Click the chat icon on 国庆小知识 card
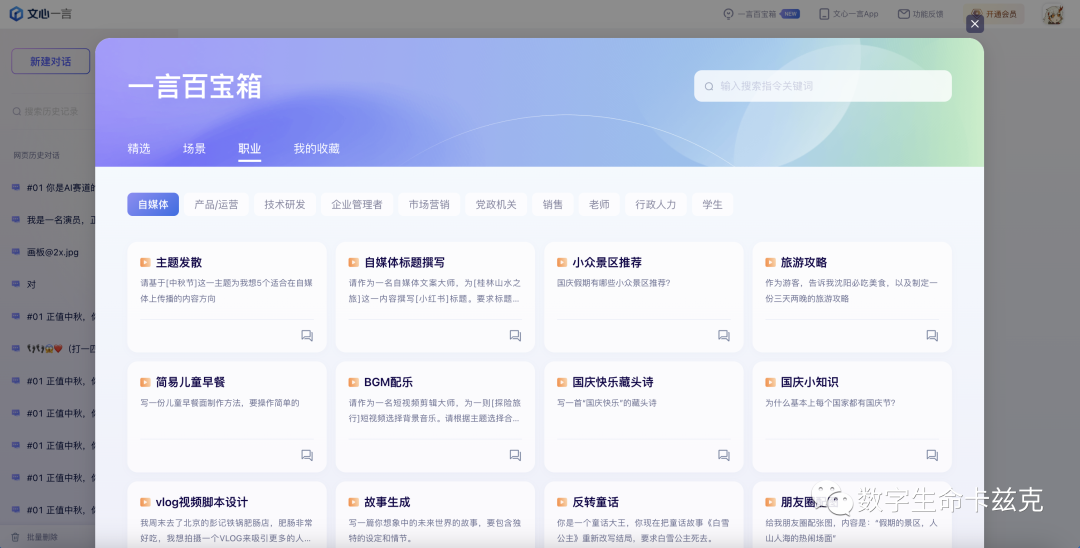The image size is (1080, 548). tap(932, 455)
